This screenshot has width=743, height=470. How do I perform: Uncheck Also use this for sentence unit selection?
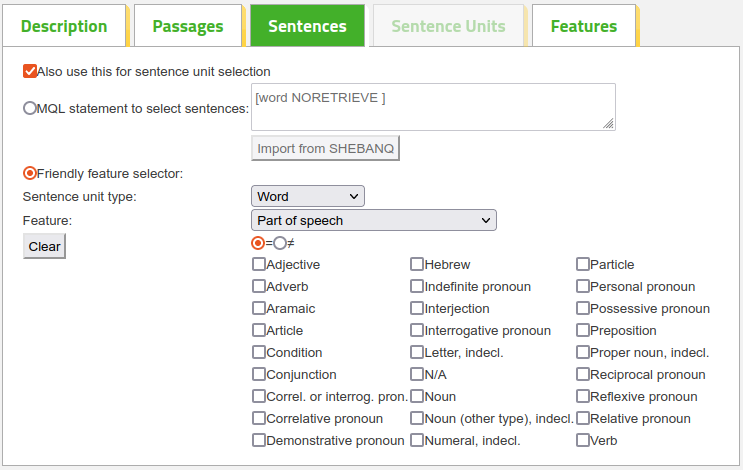click(x=30, y=72)
